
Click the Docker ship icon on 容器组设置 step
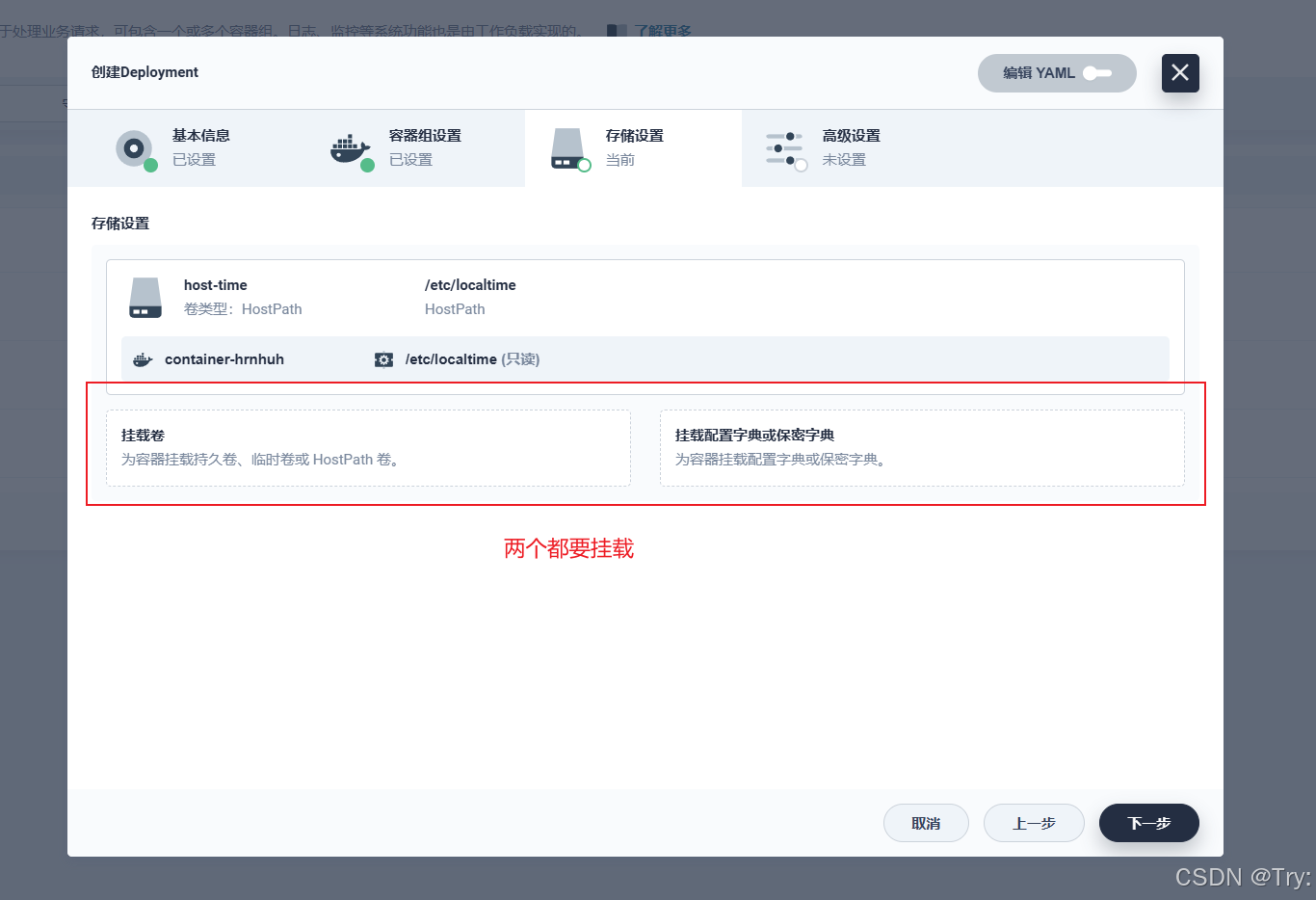[x=350, y=147]
